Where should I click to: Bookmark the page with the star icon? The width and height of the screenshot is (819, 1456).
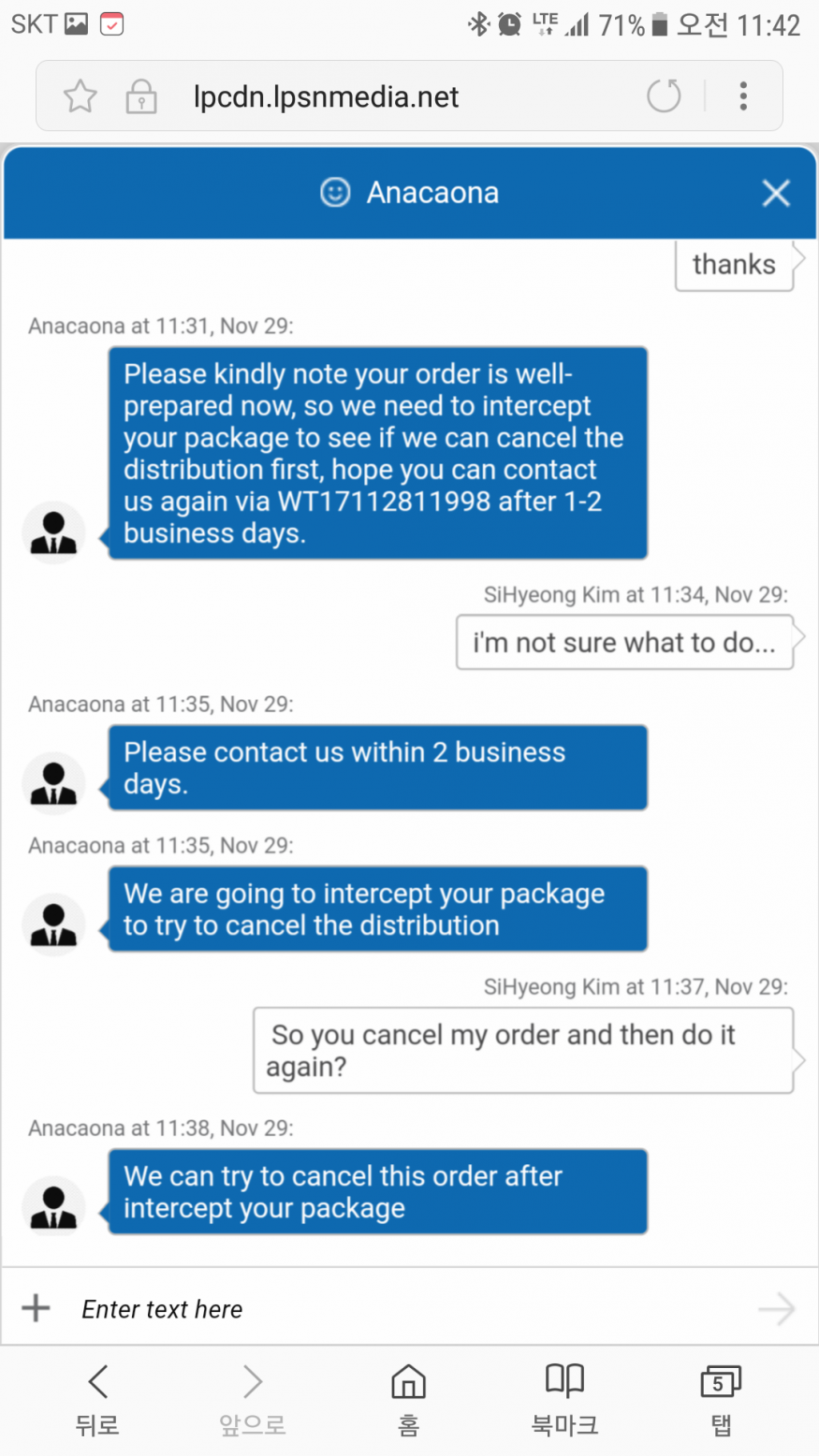pos(80,96)
